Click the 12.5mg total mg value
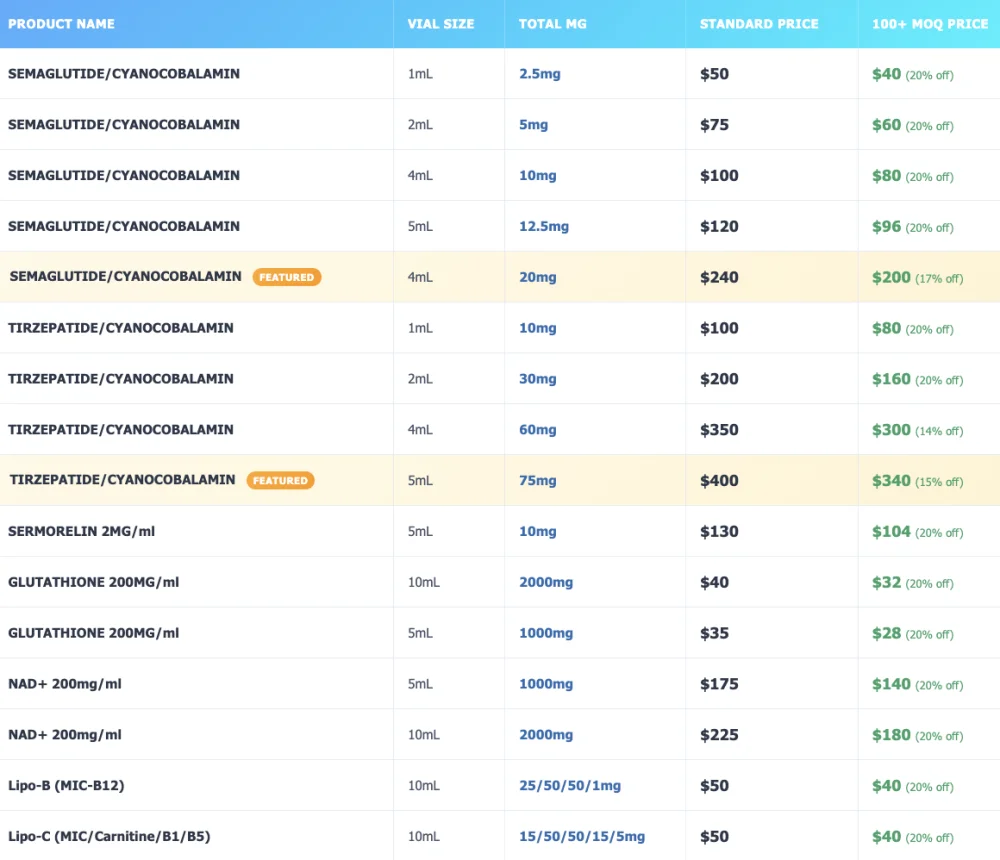Viewport: 1000px width, 860px height. click(543, 226)
